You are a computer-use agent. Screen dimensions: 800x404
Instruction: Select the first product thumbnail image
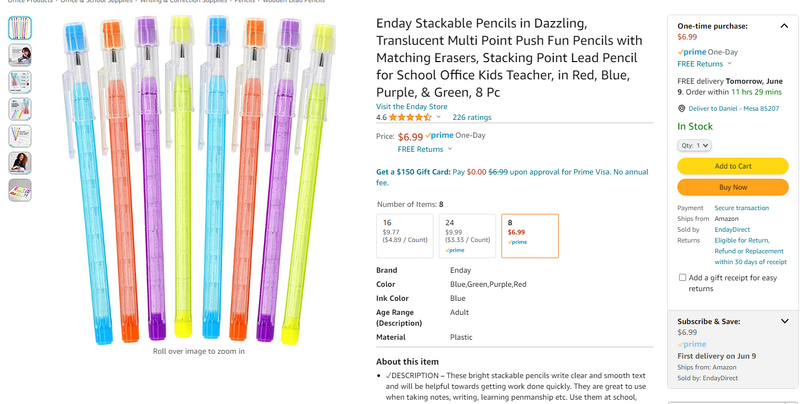point(20,28)
